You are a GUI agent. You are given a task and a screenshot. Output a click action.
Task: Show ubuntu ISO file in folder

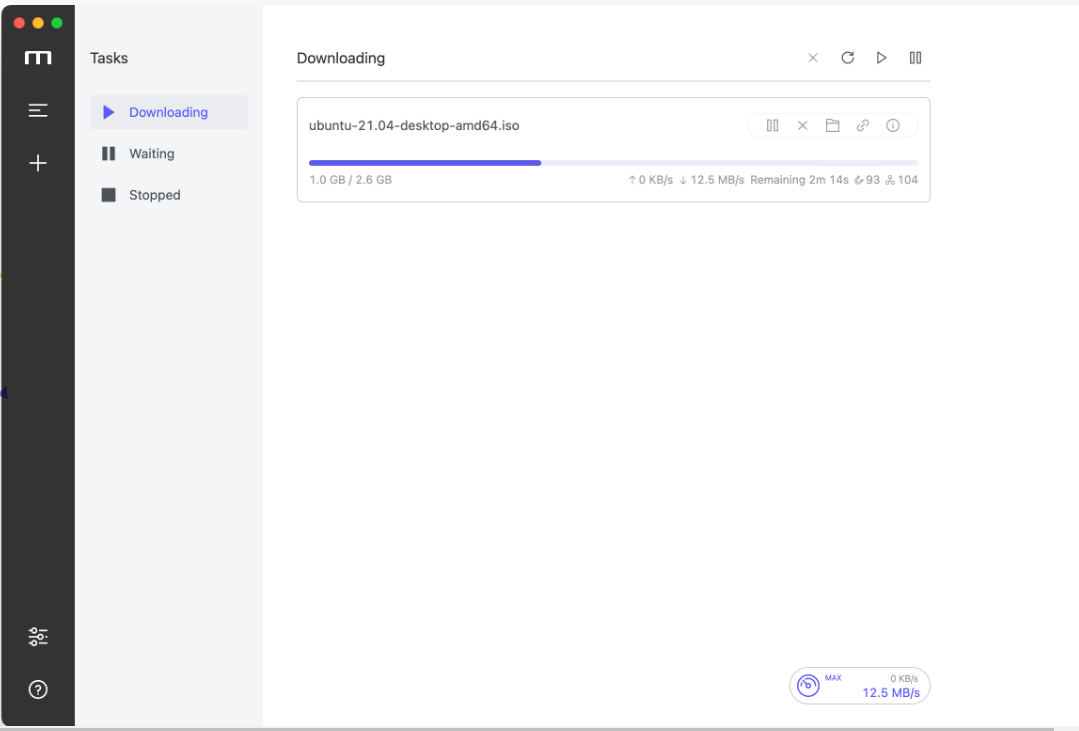click(x=832, y=126)
